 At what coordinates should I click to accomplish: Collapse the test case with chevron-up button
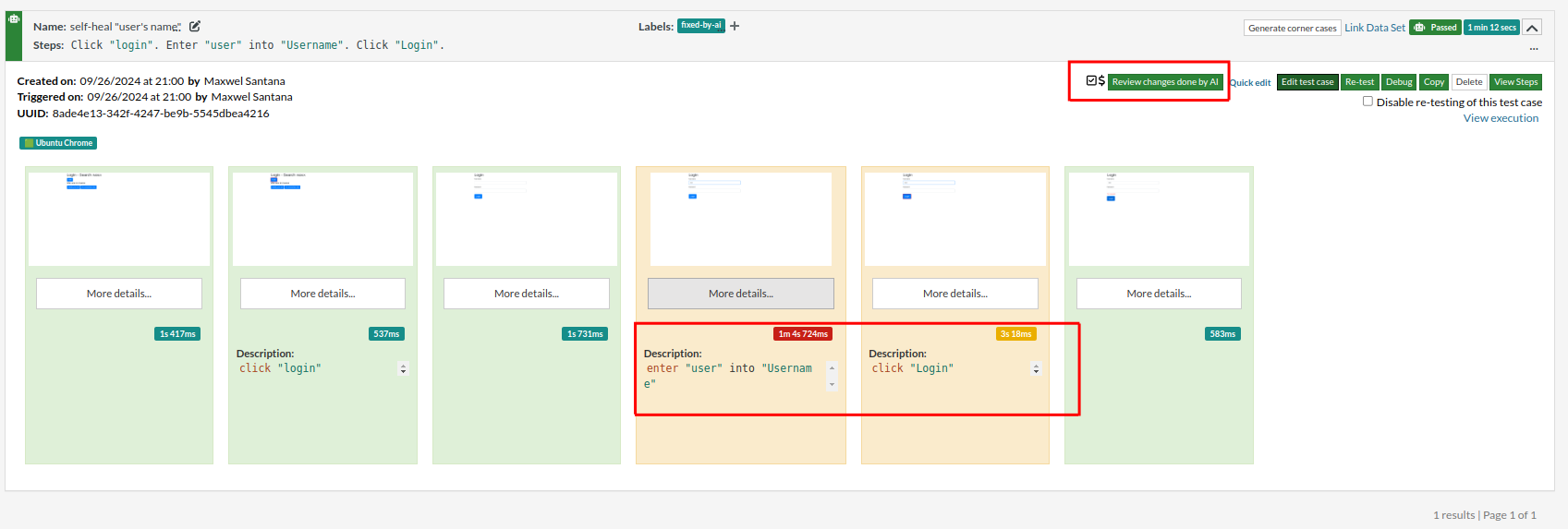1532,28
